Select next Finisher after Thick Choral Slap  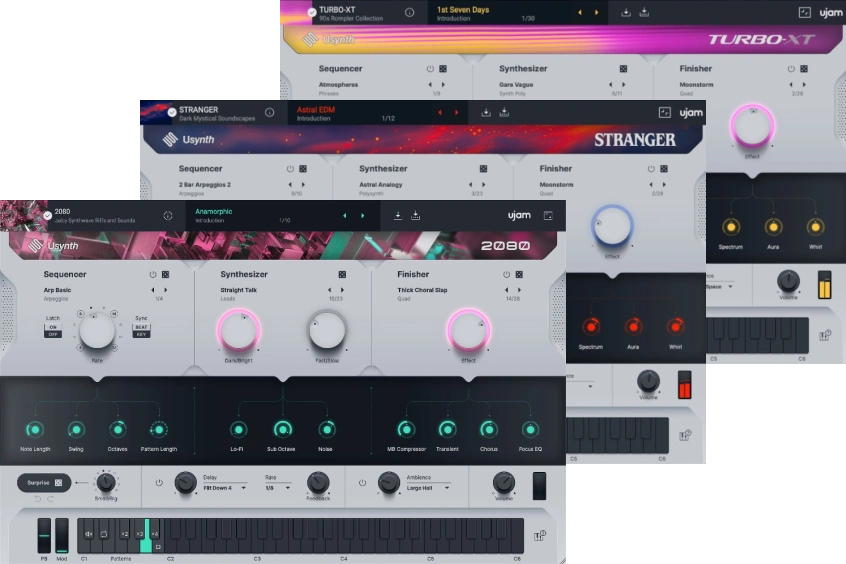pyautogui.click(x=519, y=290)
